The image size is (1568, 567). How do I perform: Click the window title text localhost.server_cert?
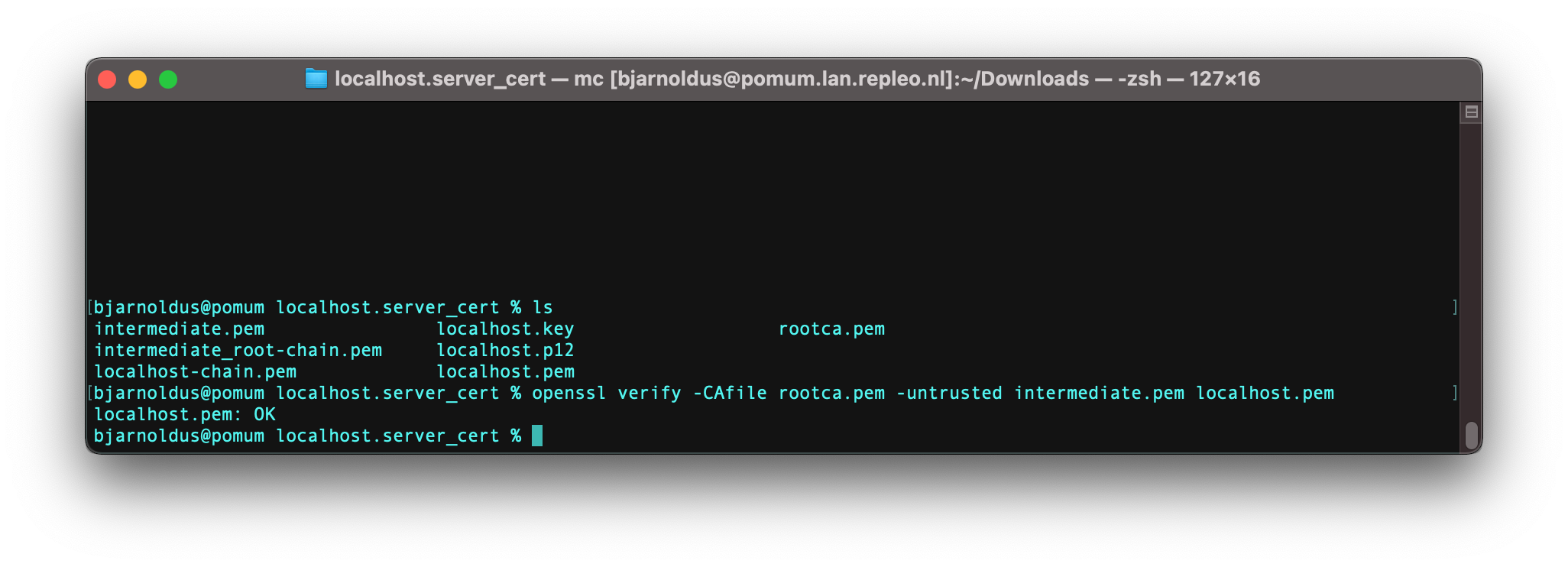(x=440, y=79)
